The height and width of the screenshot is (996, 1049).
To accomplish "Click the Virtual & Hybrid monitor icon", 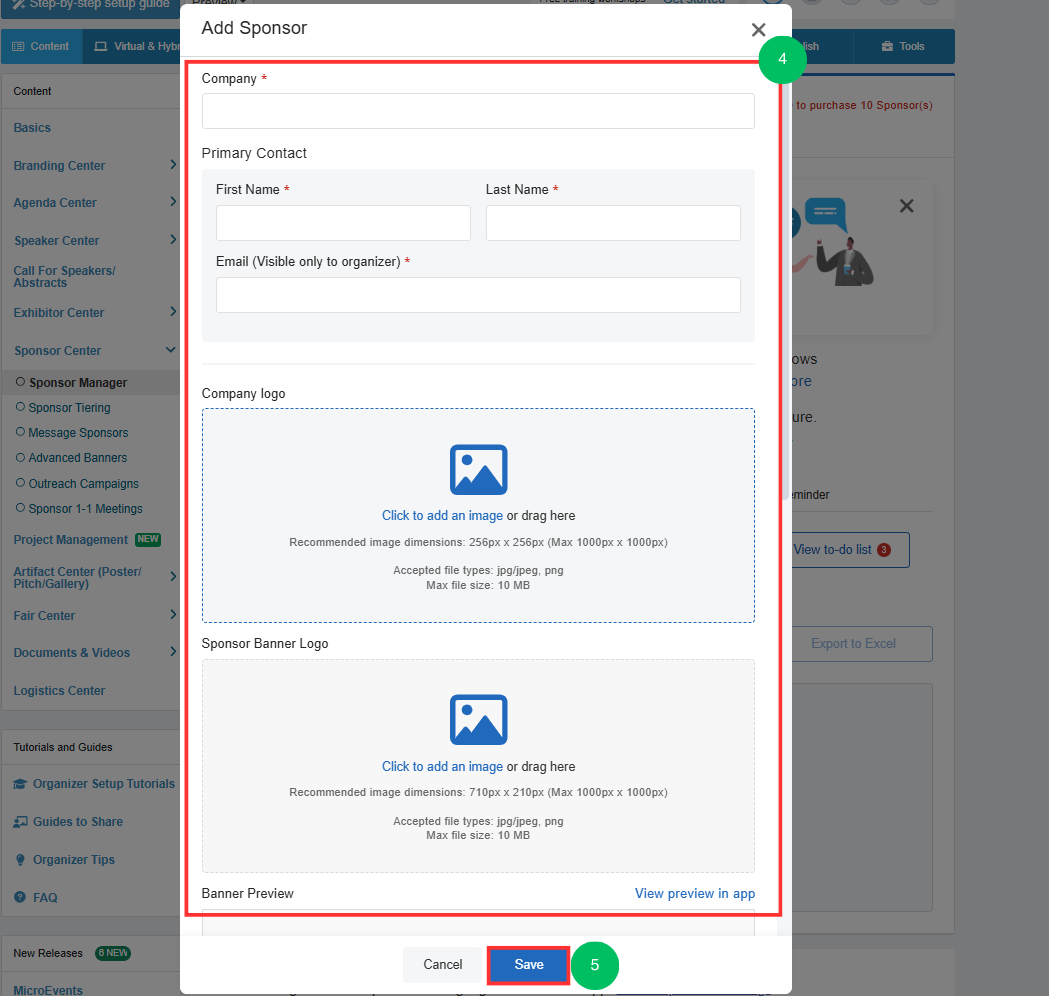I will click(x=100, y=46).
